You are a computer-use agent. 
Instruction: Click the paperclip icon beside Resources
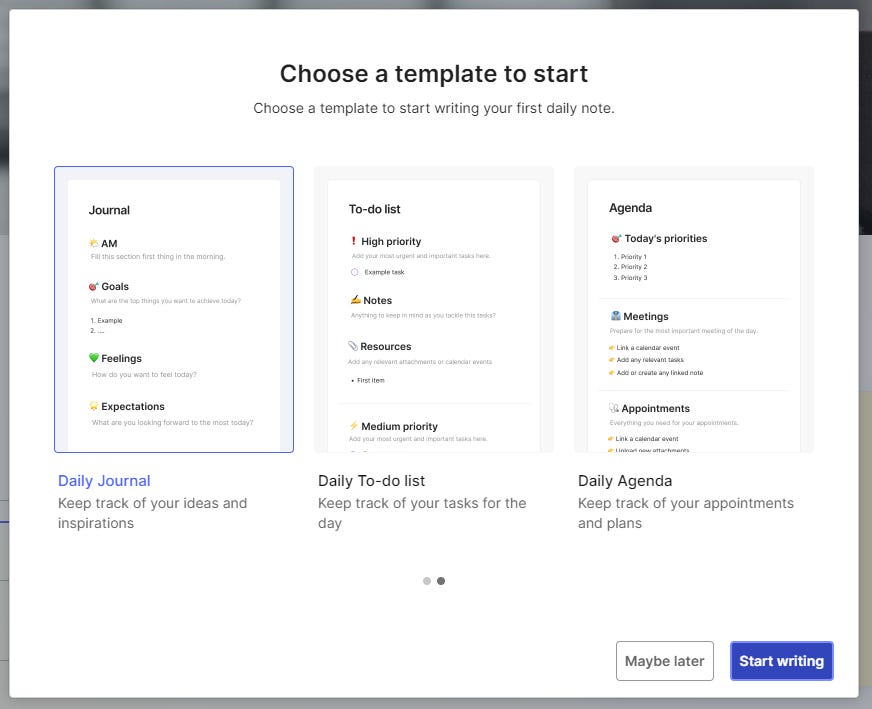click(352, 346)
